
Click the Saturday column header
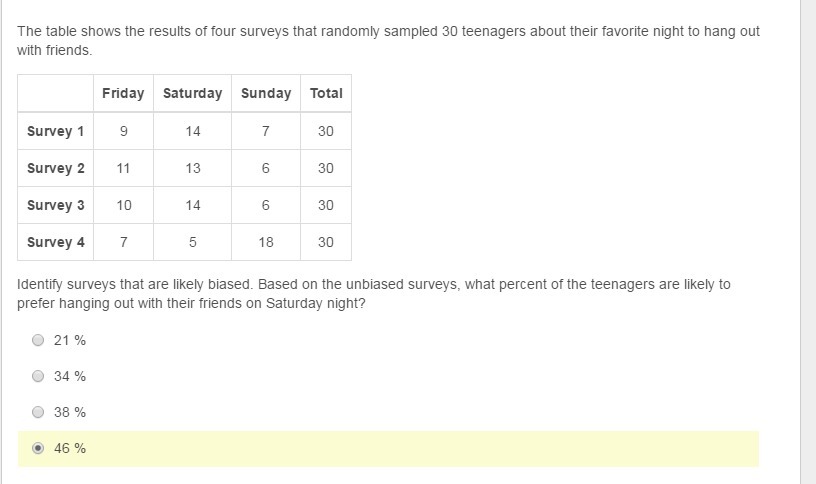193,93
